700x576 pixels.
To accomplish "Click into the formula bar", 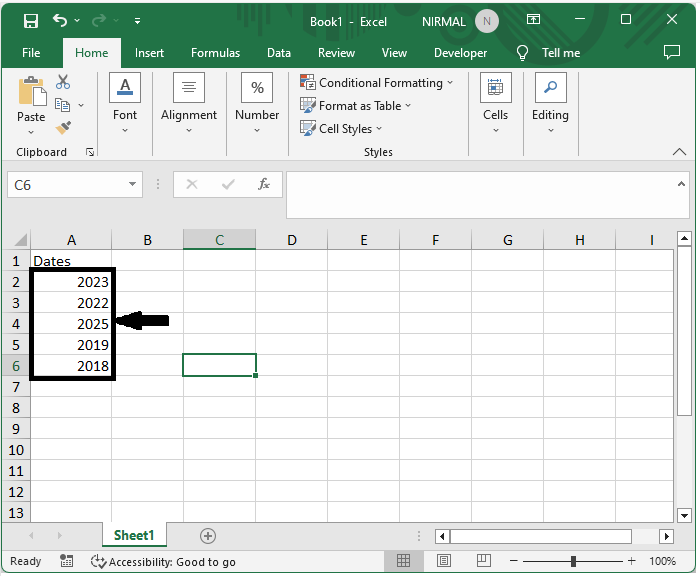I will 480,195.
